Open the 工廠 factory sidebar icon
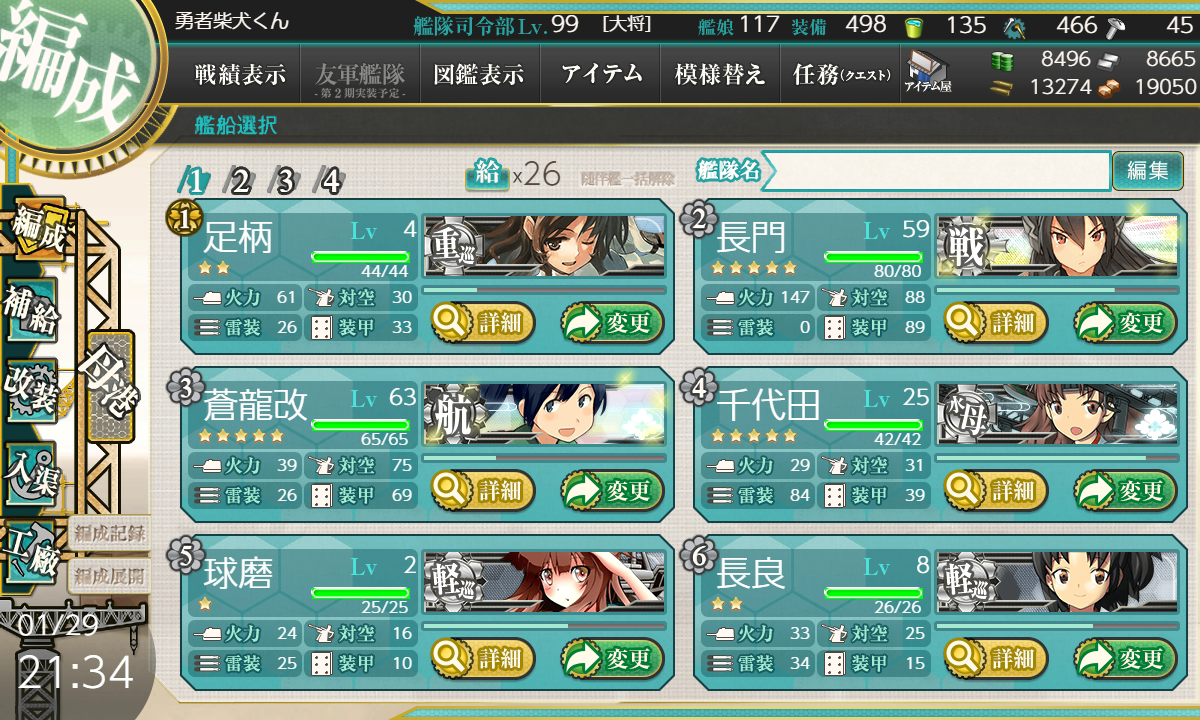 (x=31, y=549)
